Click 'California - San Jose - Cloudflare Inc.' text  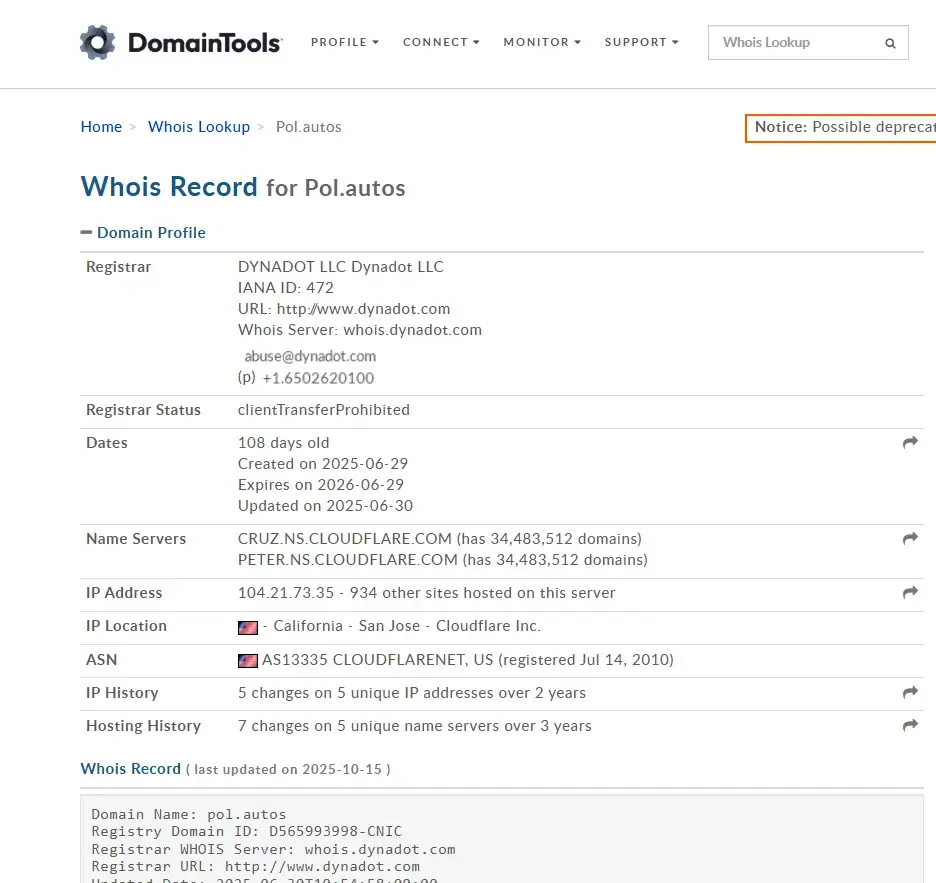pyautogui.click(x=407, y=626)
